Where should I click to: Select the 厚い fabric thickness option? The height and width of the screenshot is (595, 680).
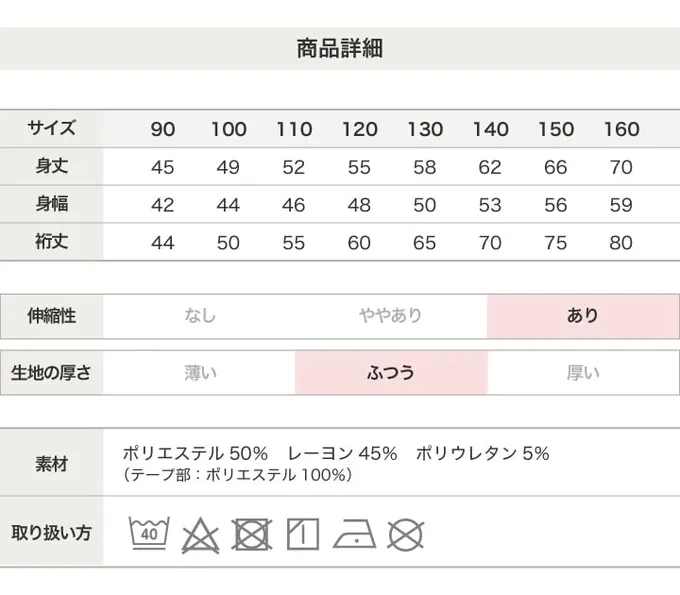[582, 373]
